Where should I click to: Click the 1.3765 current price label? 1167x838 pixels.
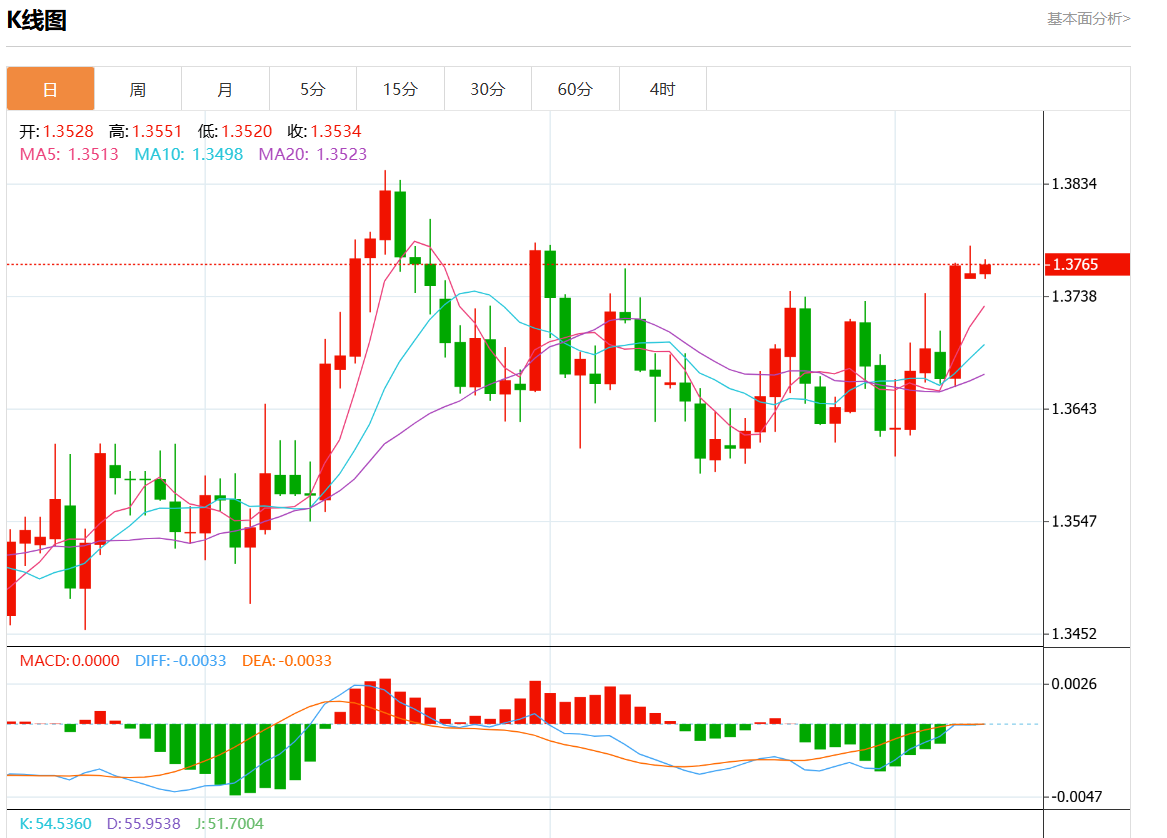(1087, 264)
